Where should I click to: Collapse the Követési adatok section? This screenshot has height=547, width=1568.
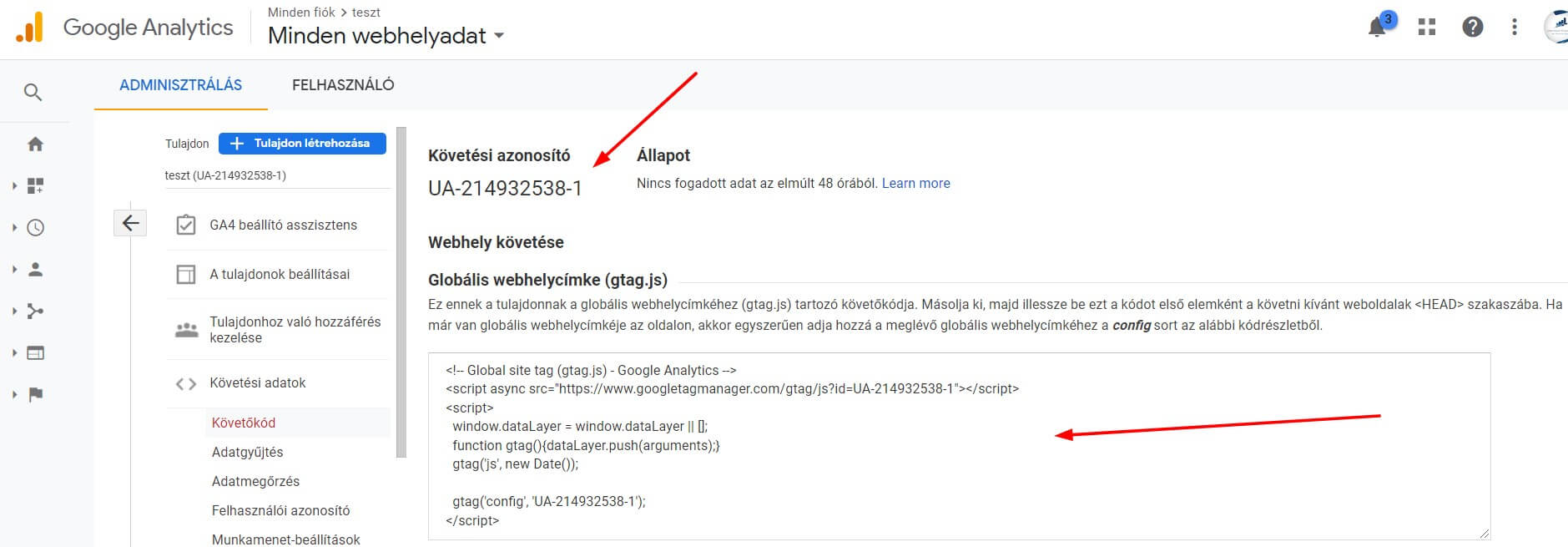(258, 383)
